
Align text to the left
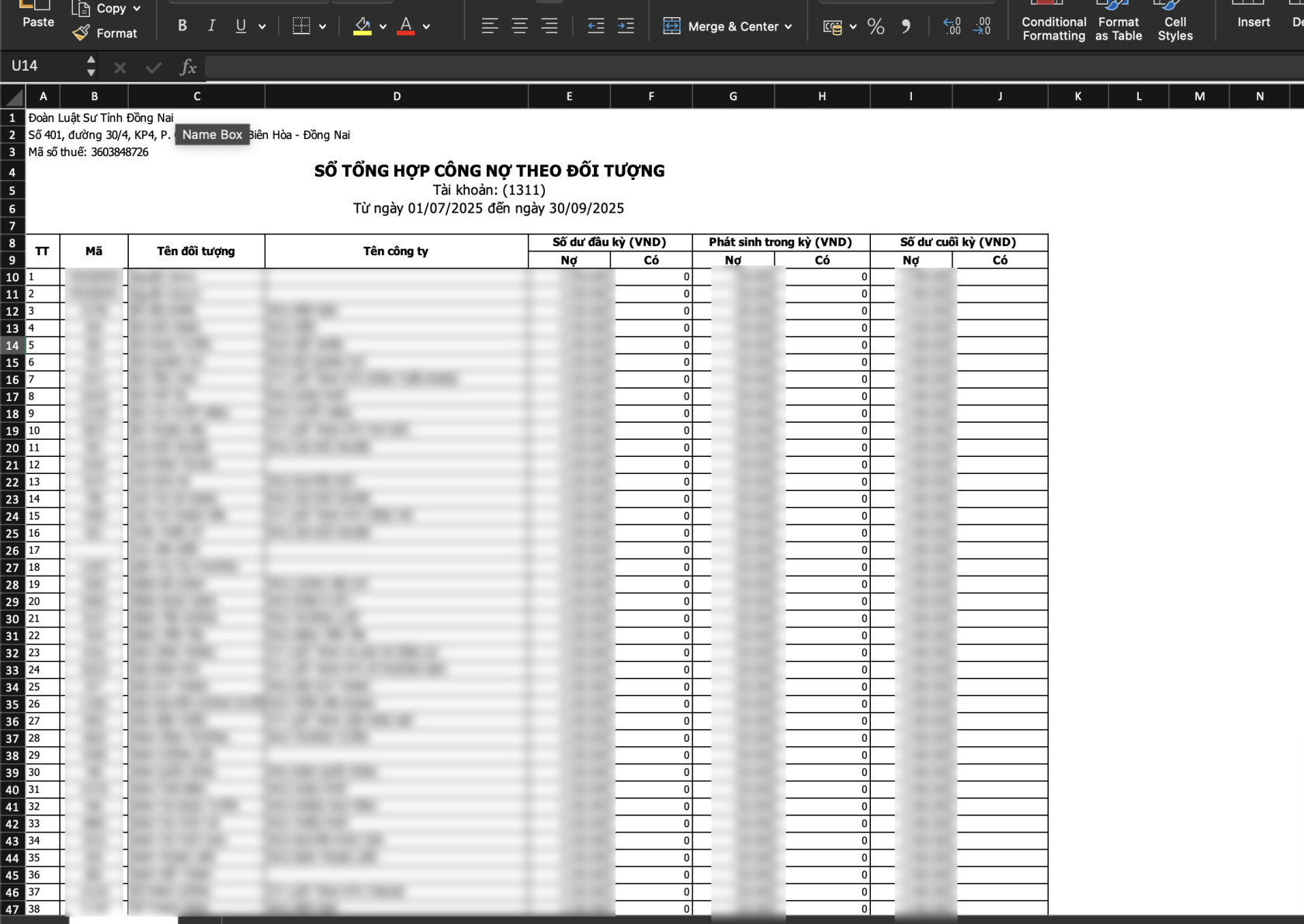point(490,26)
